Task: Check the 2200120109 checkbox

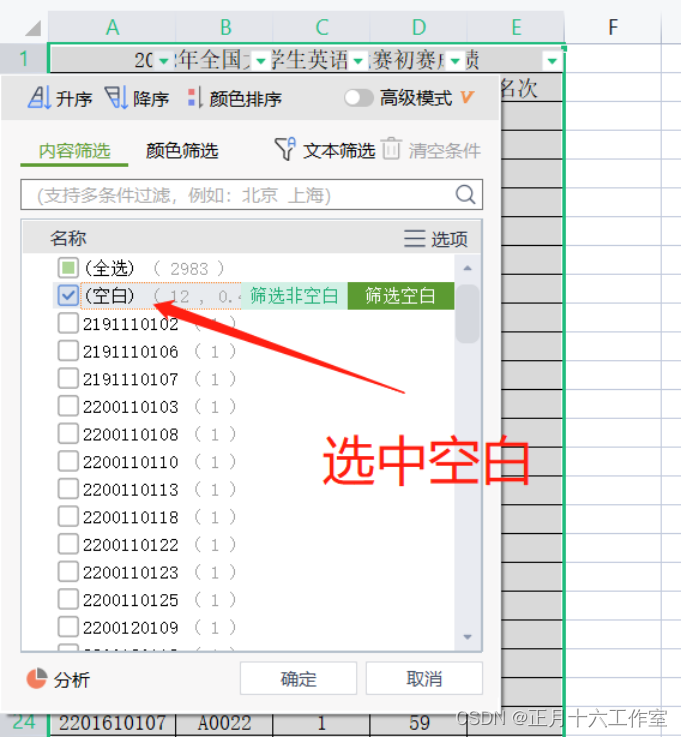Action: click(68, 627)
